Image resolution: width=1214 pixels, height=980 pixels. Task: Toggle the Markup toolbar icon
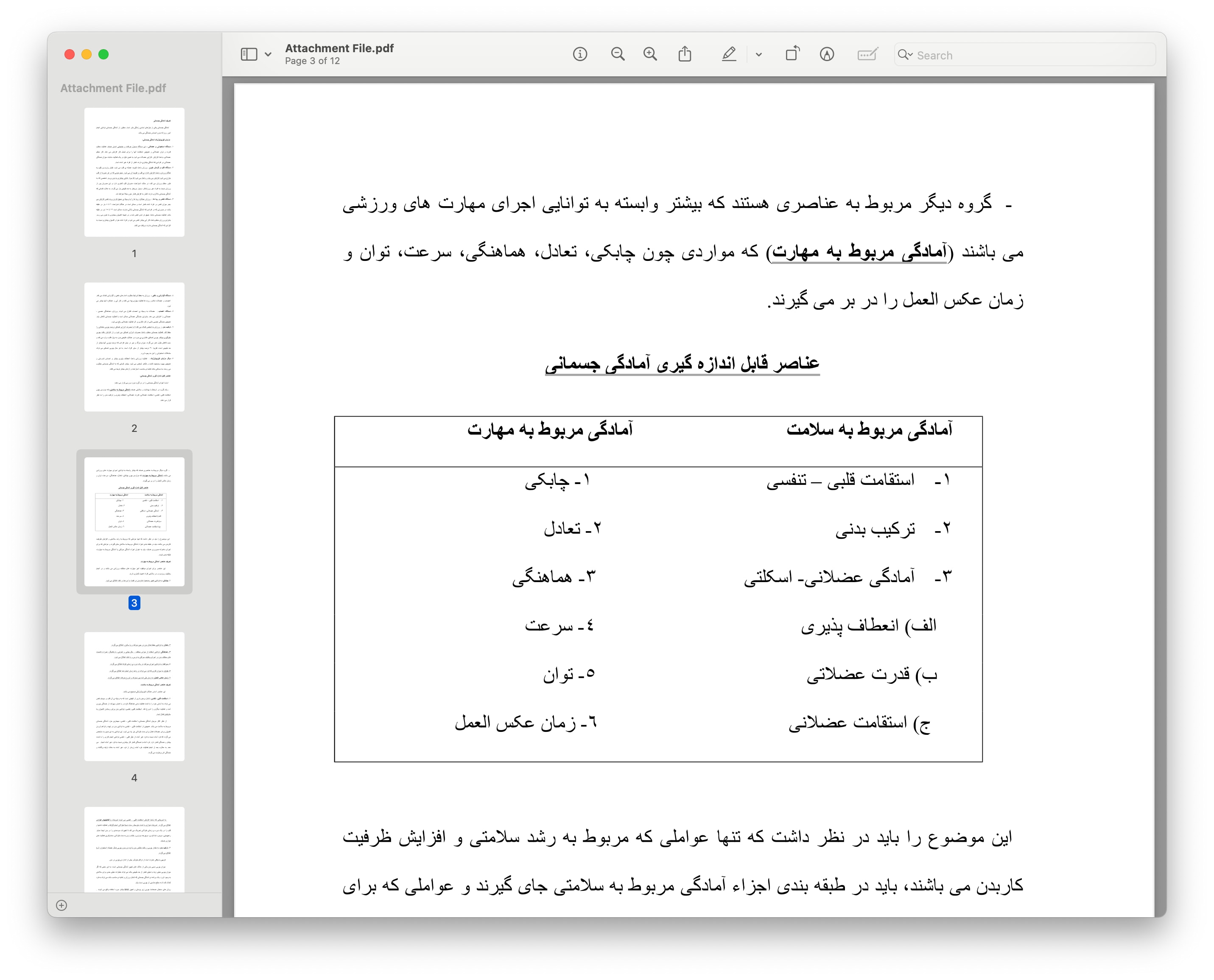(x=827, y=54)
